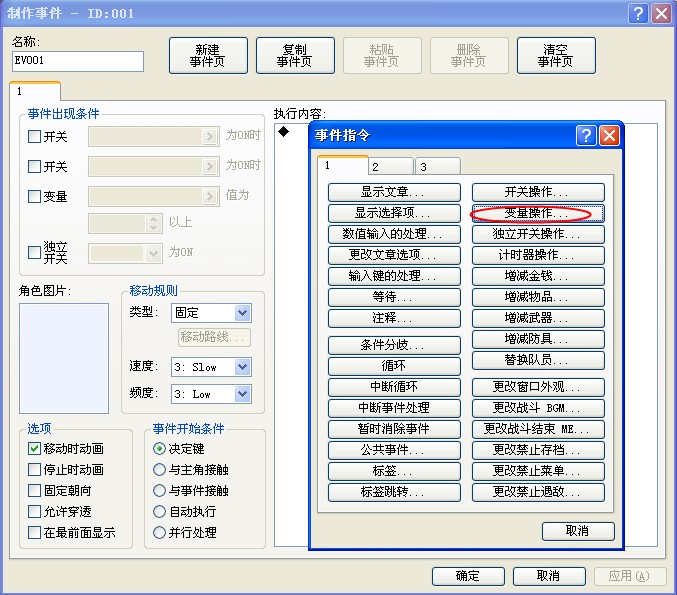Click 更改窗口外观 command button

[538, 387]
